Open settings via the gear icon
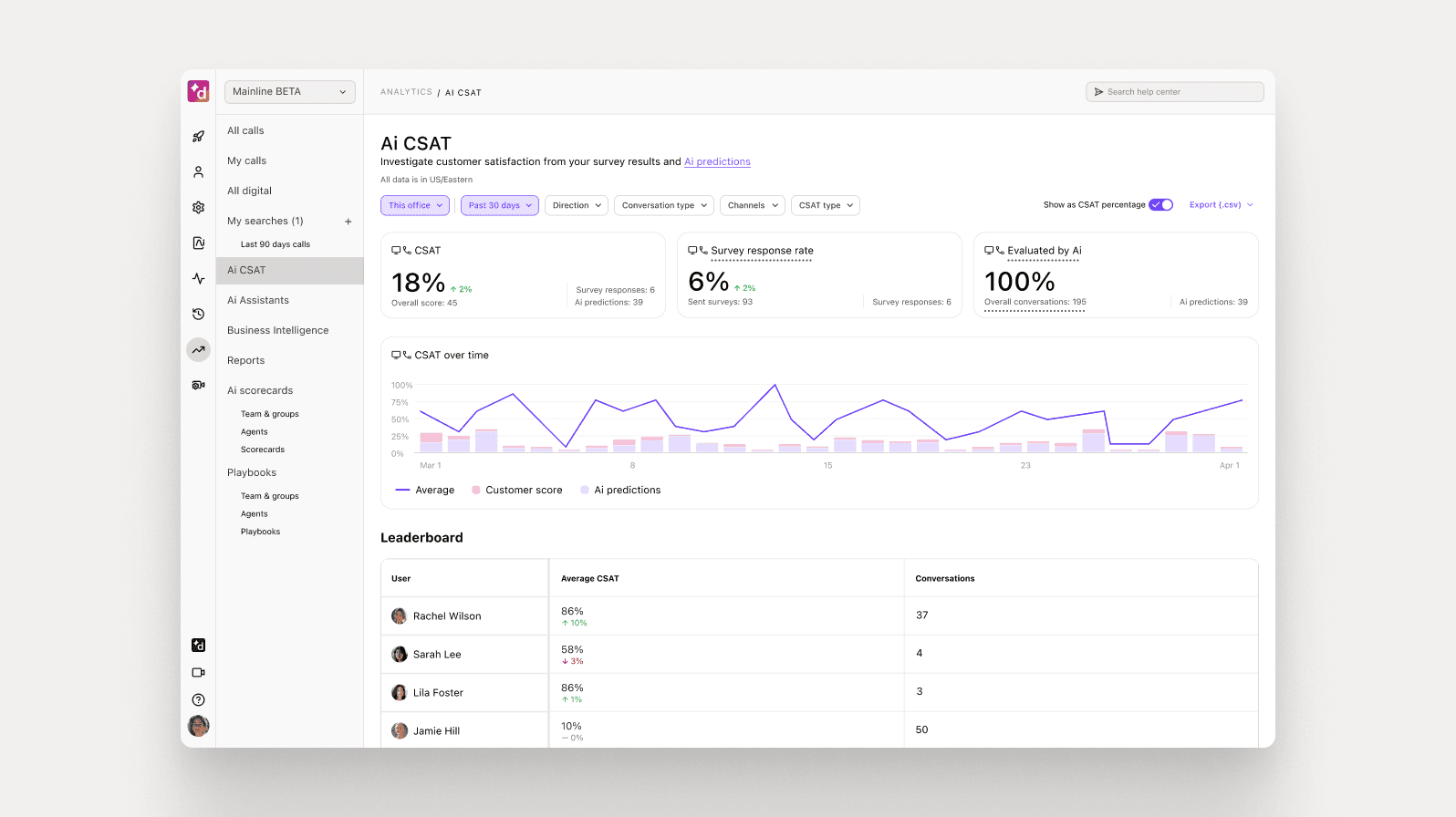1456x817 pixels. click(198, 208)
